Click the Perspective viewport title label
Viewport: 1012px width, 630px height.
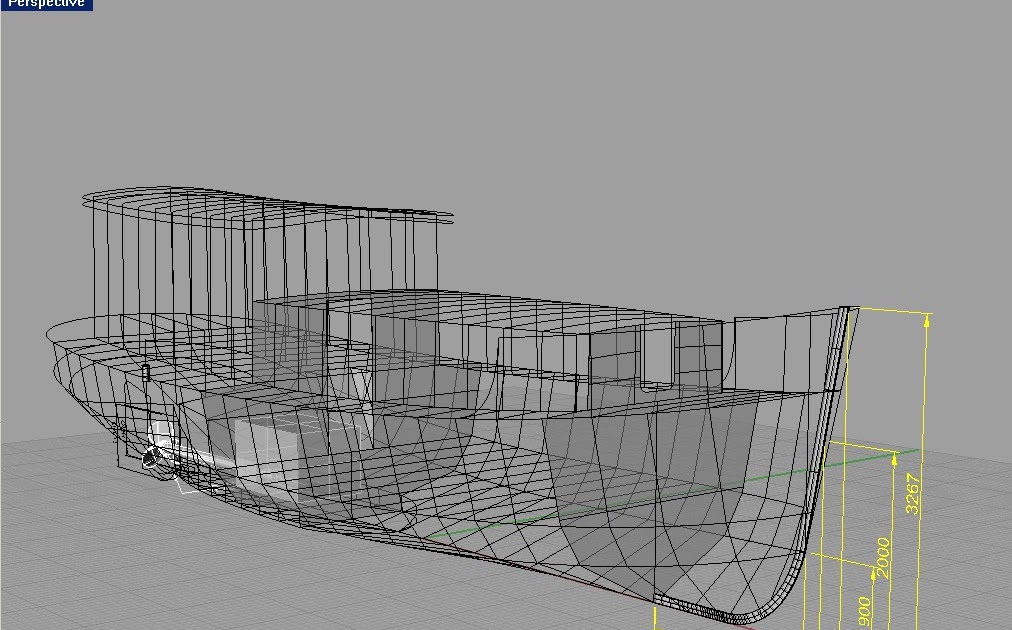click(46, 4)
